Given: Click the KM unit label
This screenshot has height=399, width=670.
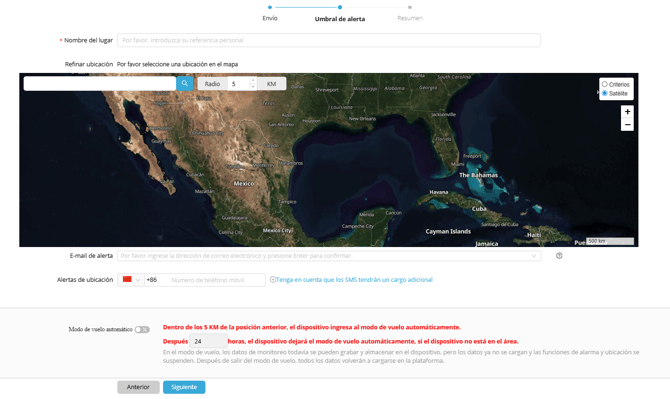Looking at the screenshot, I should [271, 84].
